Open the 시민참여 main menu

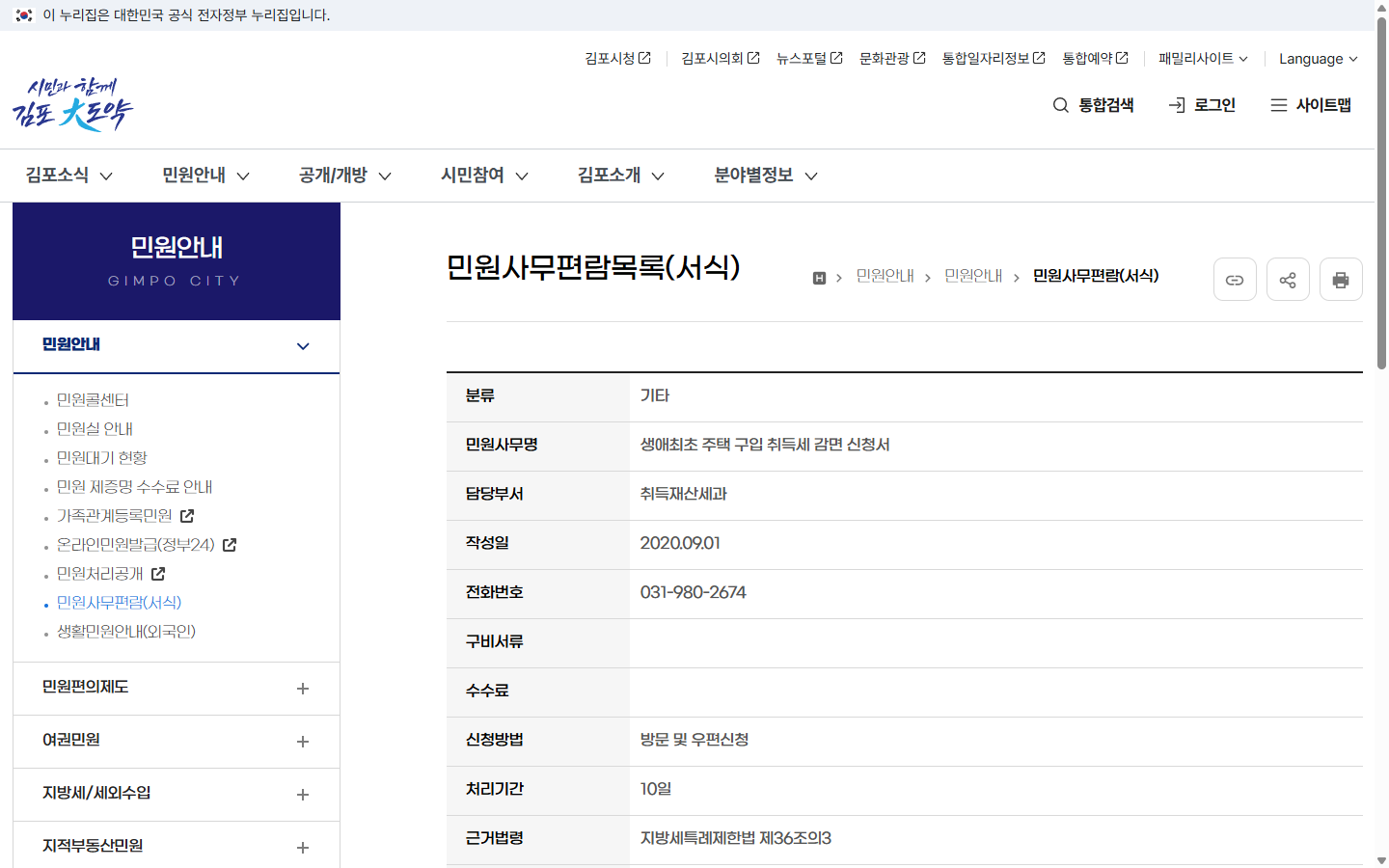485,176
